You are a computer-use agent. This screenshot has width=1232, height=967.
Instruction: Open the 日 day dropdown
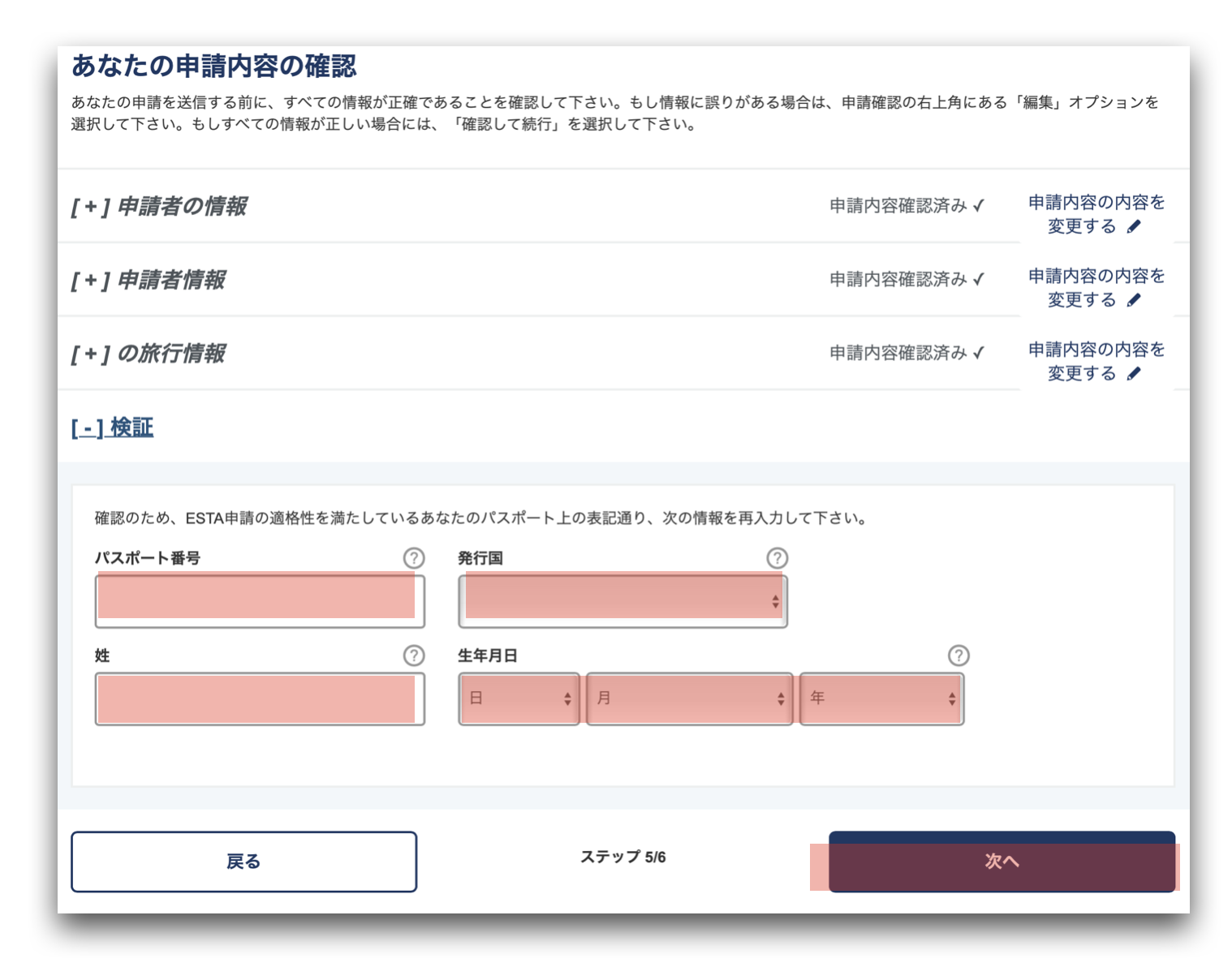pyautogui.click(x=519, y=698)
